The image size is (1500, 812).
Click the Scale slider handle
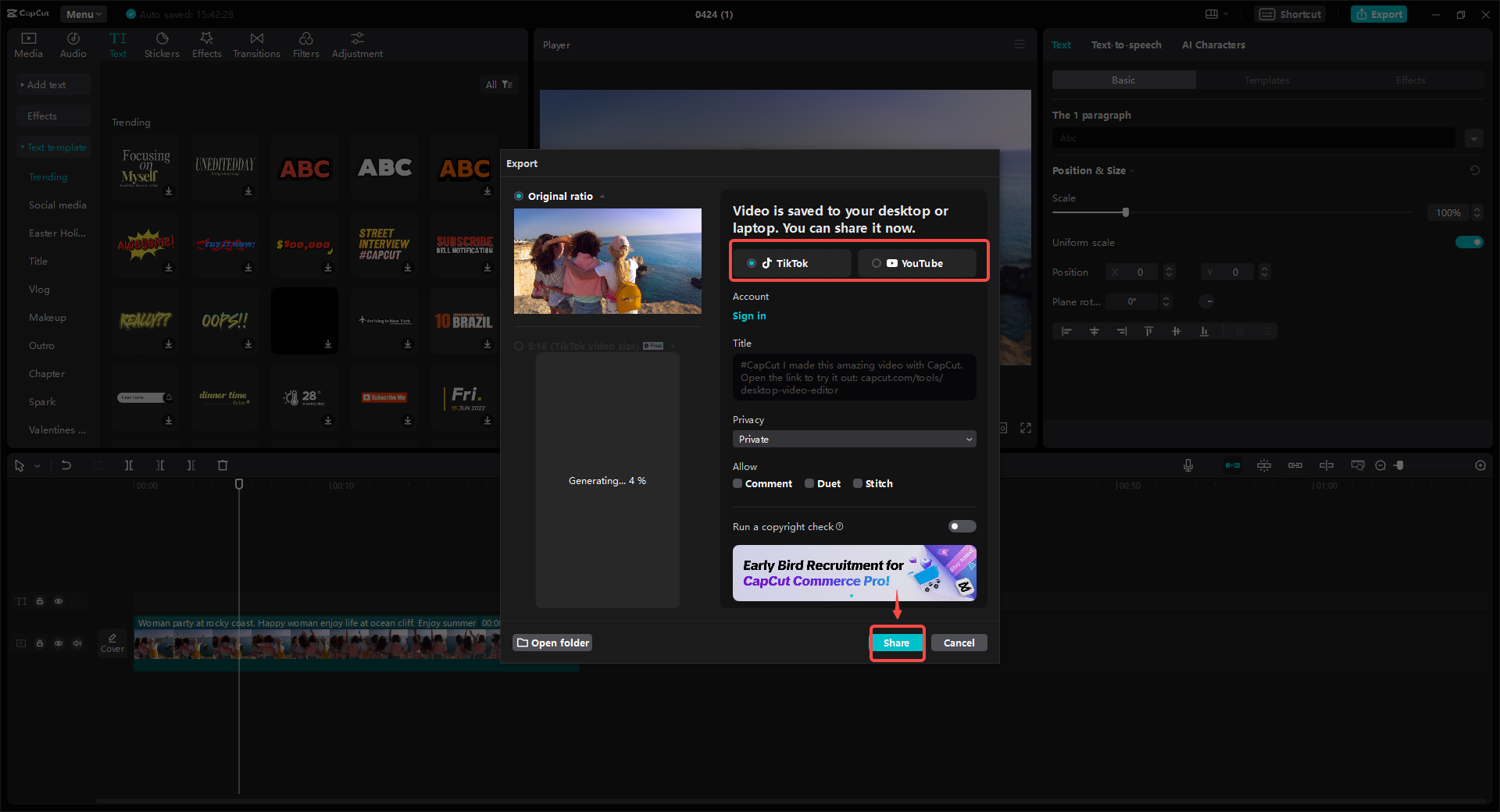[1126, 212]
